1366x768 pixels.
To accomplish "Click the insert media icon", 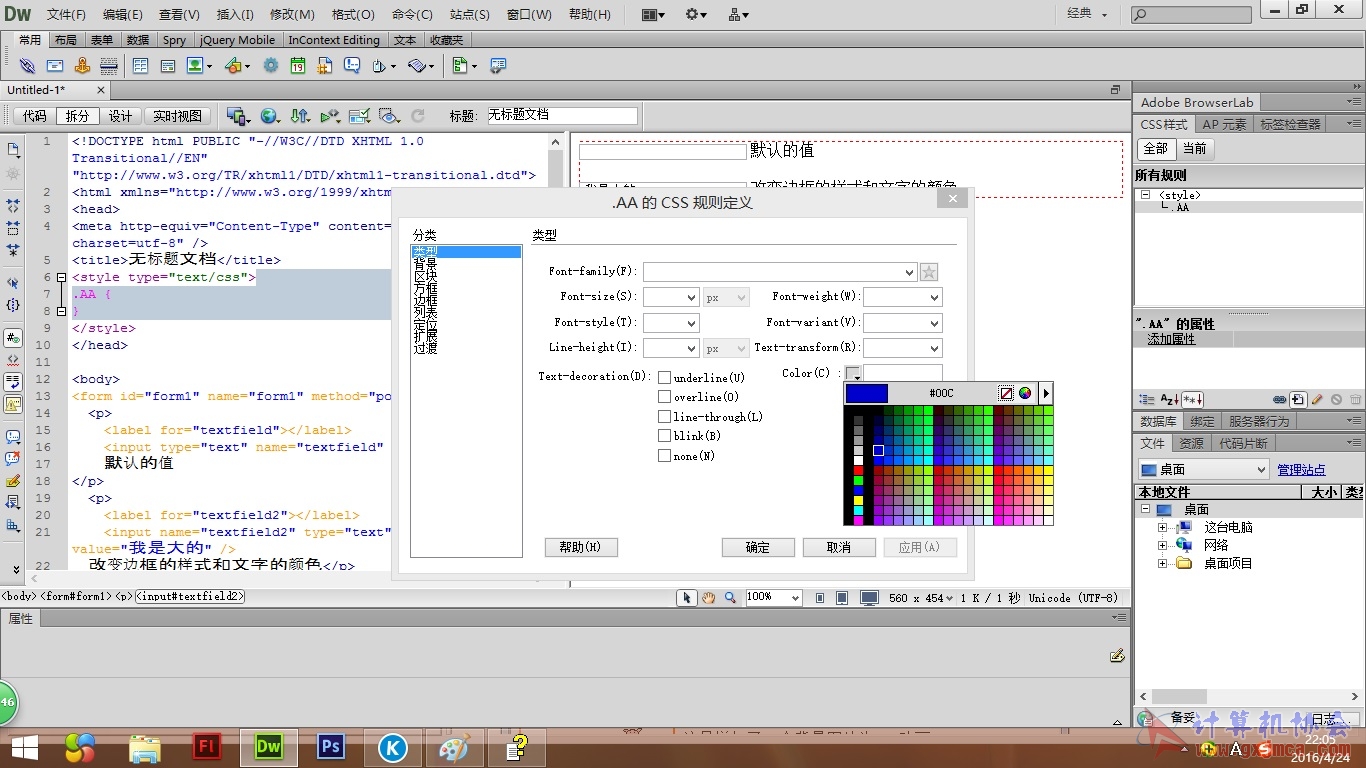I will point(233,65).
